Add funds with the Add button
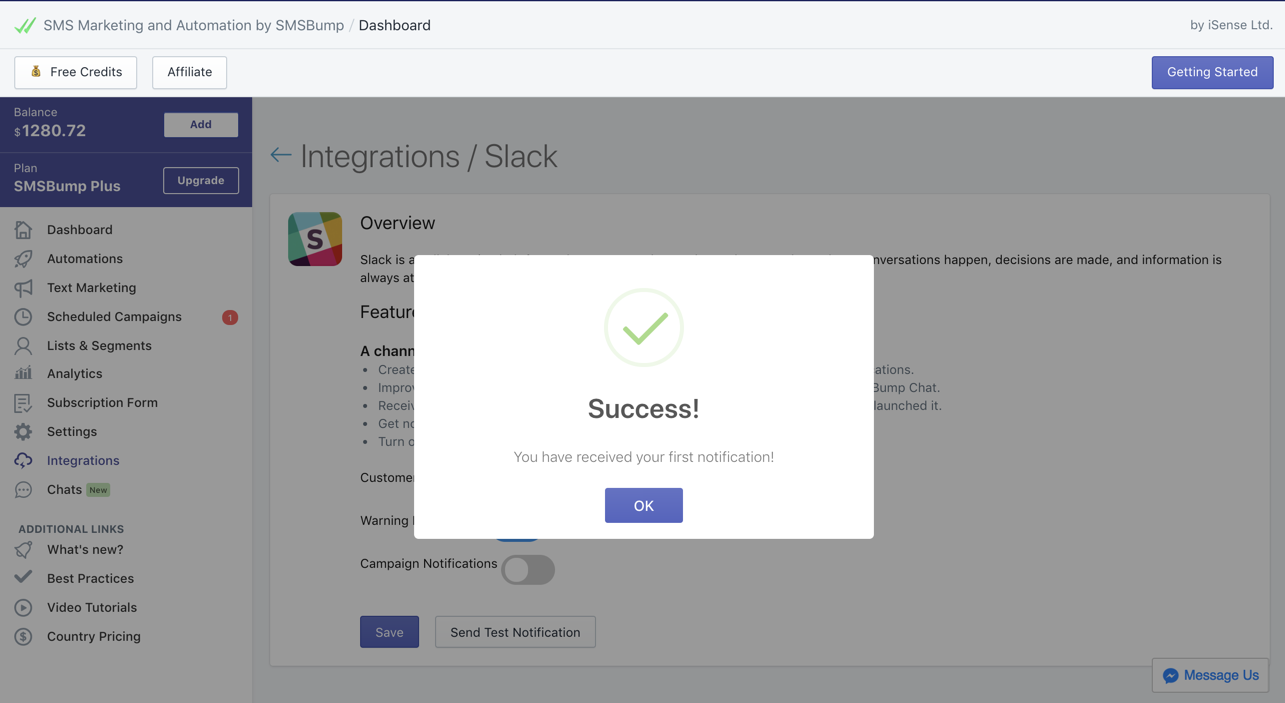This screenshot has height=703, width=1285. (201, 125)
